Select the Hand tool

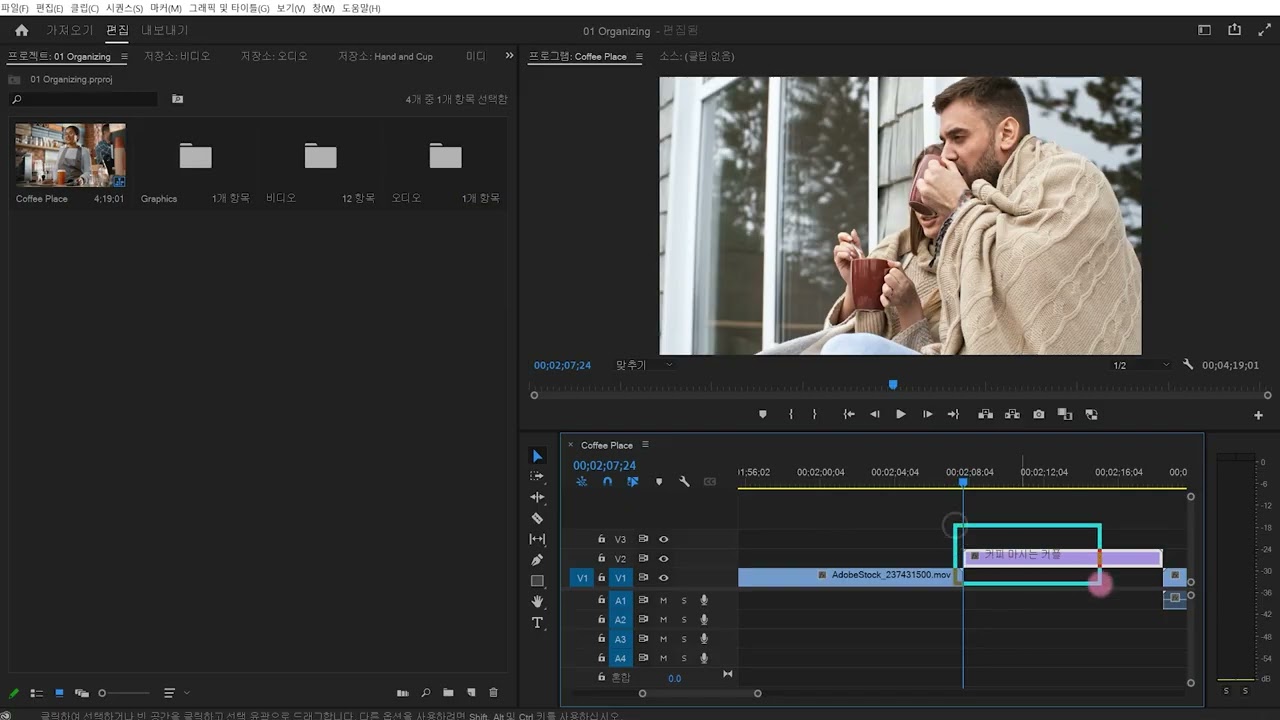537,602
